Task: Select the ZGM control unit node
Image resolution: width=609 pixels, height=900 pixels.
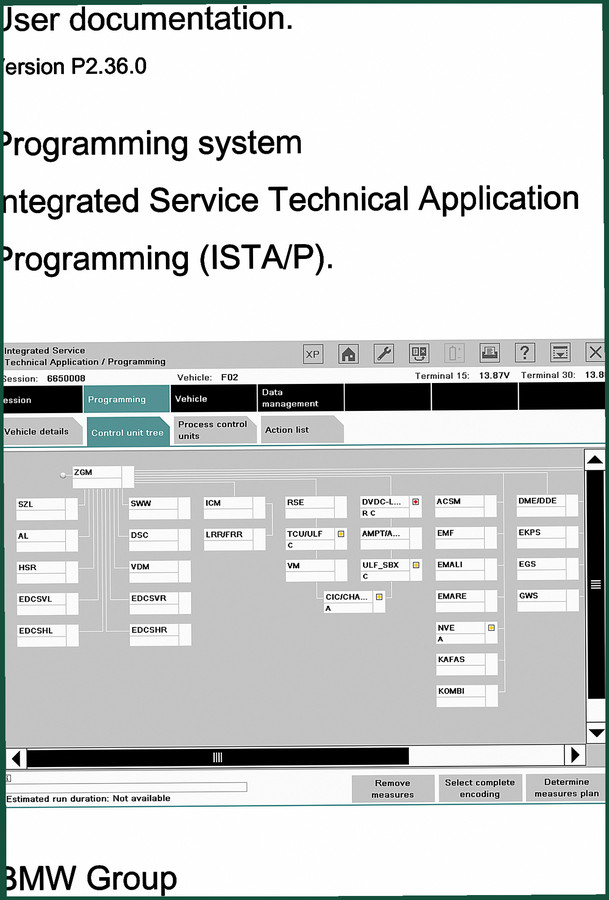Action: pos(103,477)
